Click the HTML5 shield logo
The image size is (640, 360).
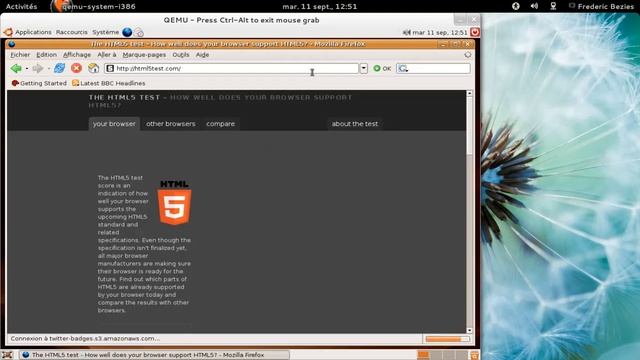pos(174,202)
